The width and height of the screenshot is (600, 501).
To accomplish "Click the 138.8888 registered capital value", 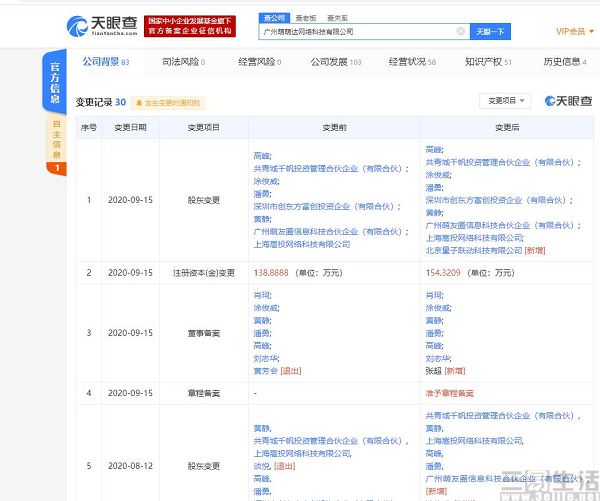I will coord(271,273).
